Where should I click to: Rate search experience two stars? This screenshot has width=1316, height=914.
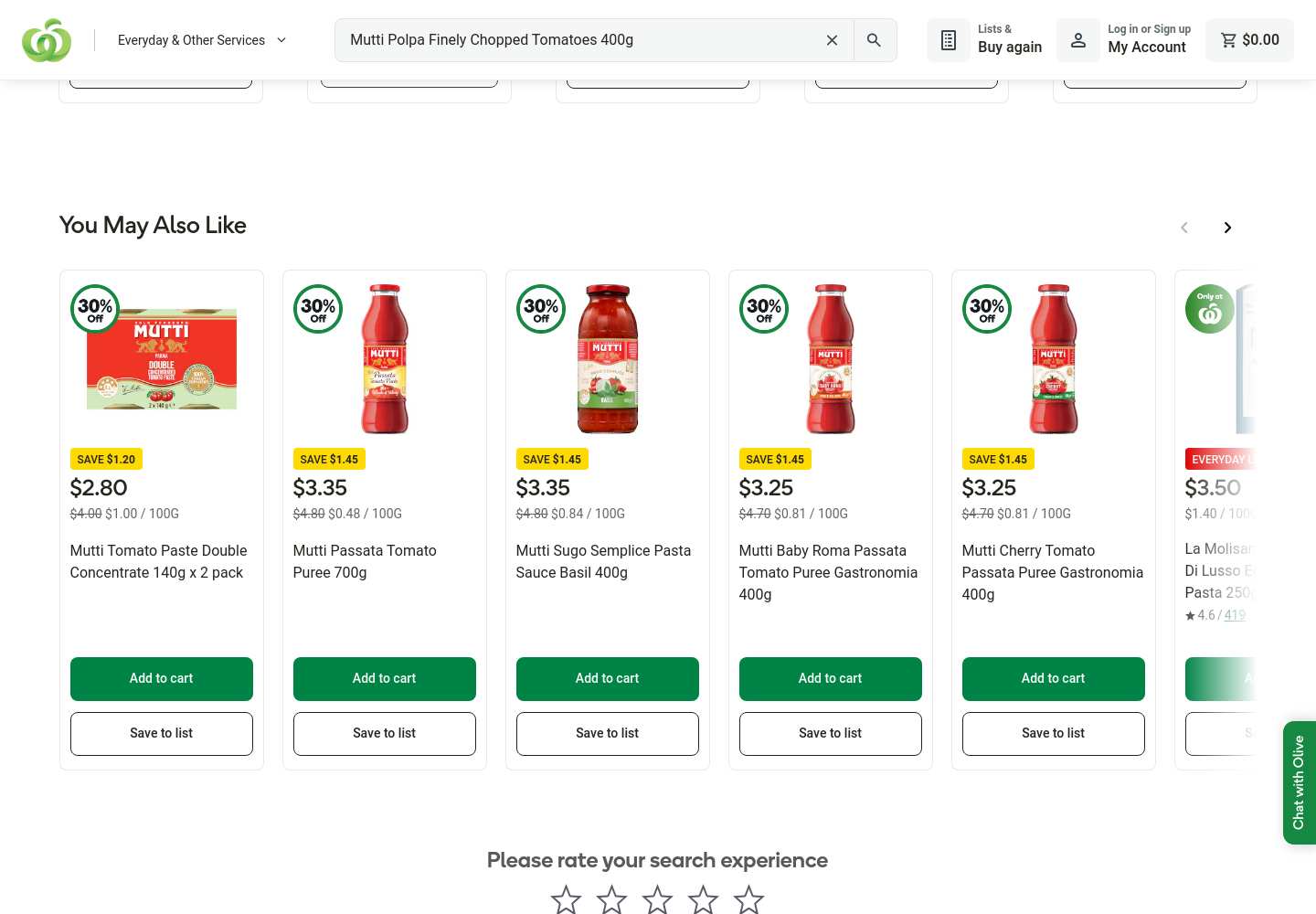612,900
